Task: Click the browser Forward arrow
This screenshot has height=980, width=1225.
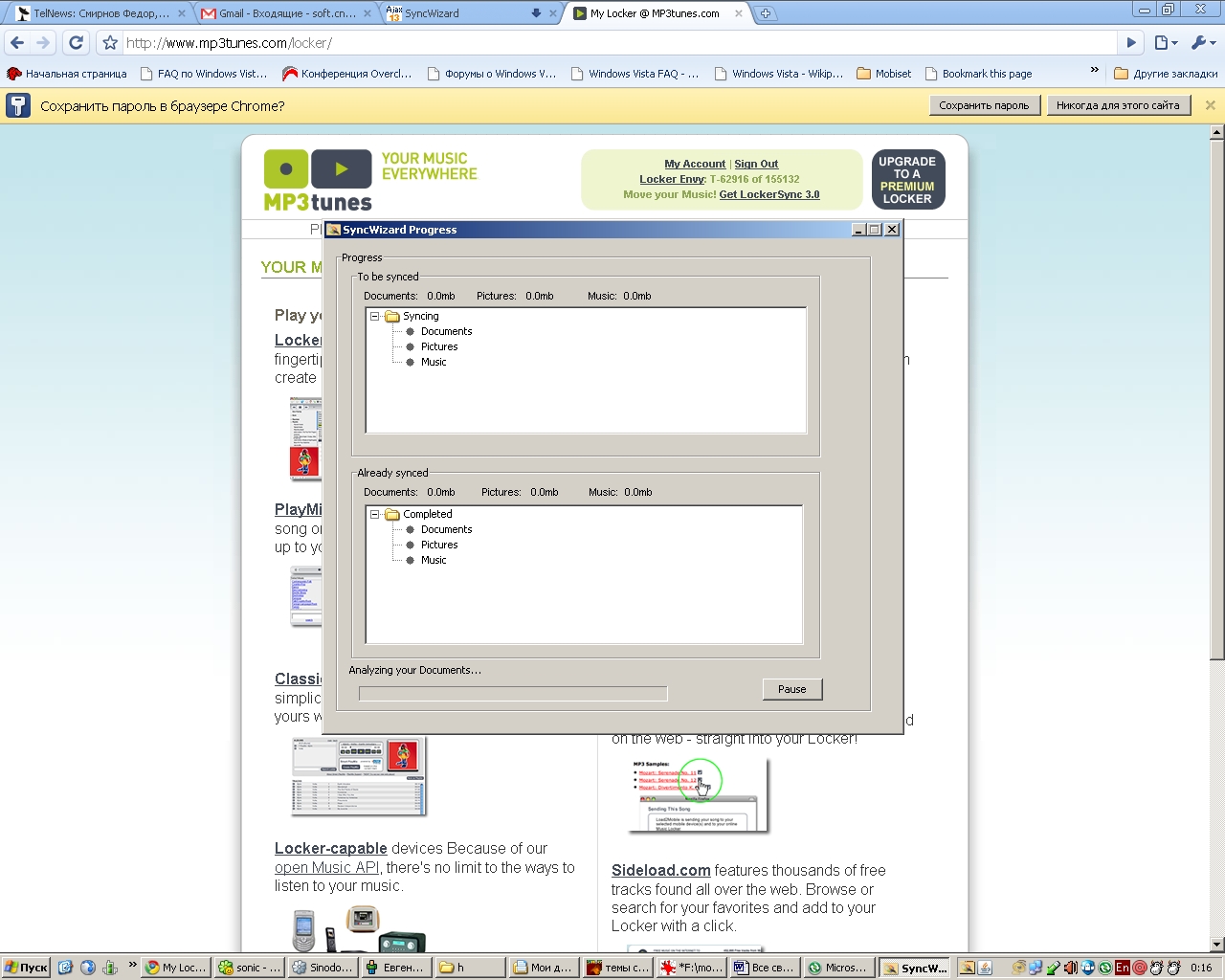Action: pyautogui.click(x=43, y=42)
